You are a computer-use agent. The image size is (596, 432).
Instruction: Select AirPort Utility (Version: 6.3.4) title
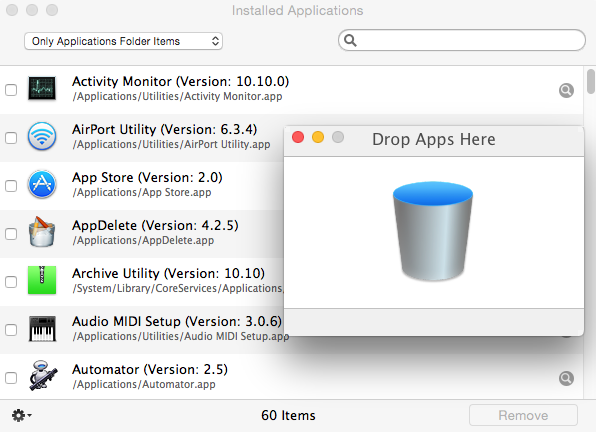click(165, 130)
